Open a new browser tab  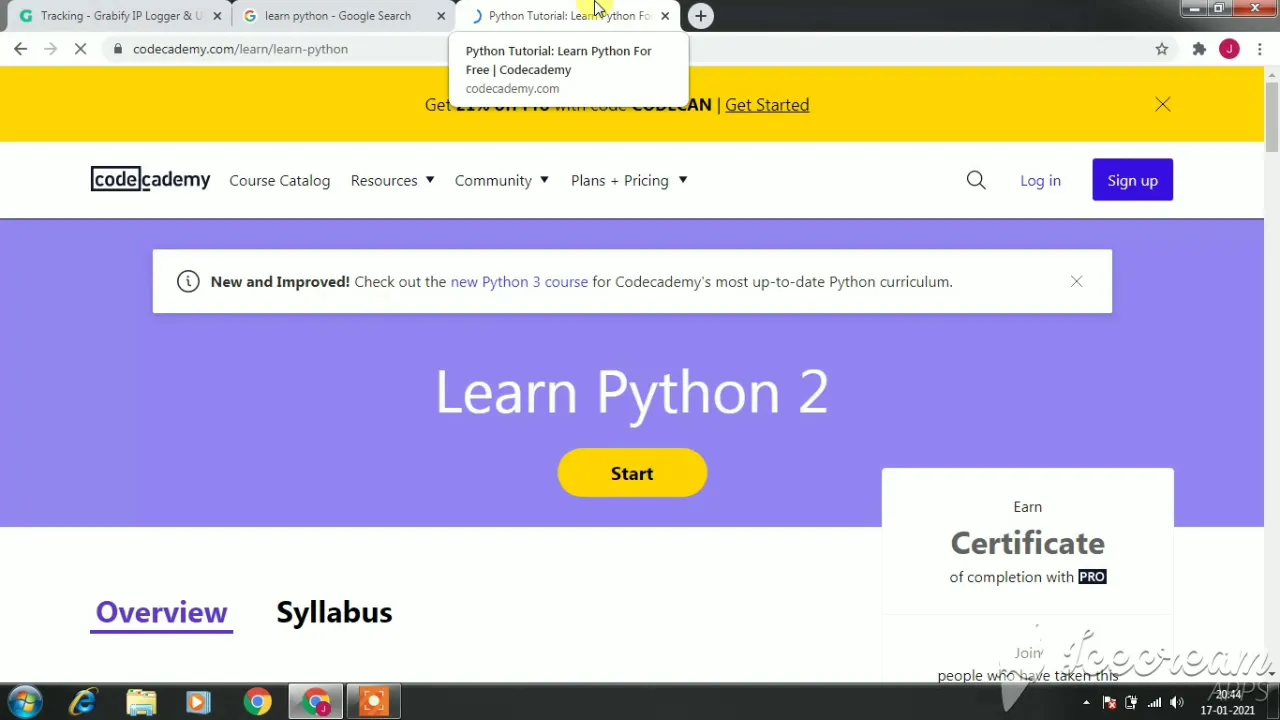[x=701, y=16]
